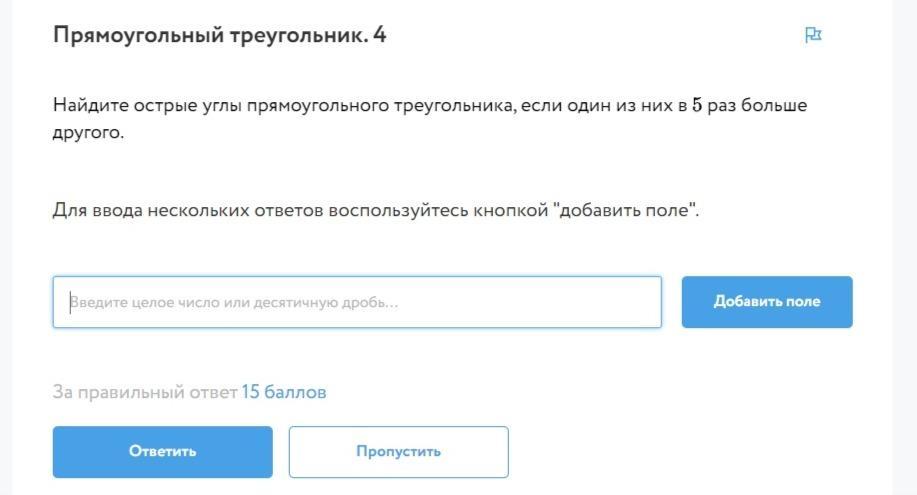Skip the question via "Пропустить"

tap(398, 451)
